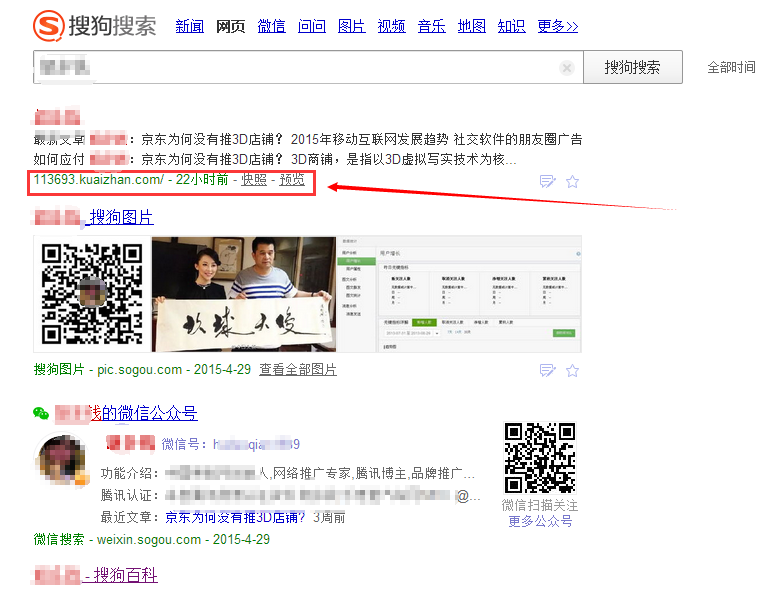Switch to the 新闻 tab
The width and height of the screenshot is (757, 592).
coord(189,26)
